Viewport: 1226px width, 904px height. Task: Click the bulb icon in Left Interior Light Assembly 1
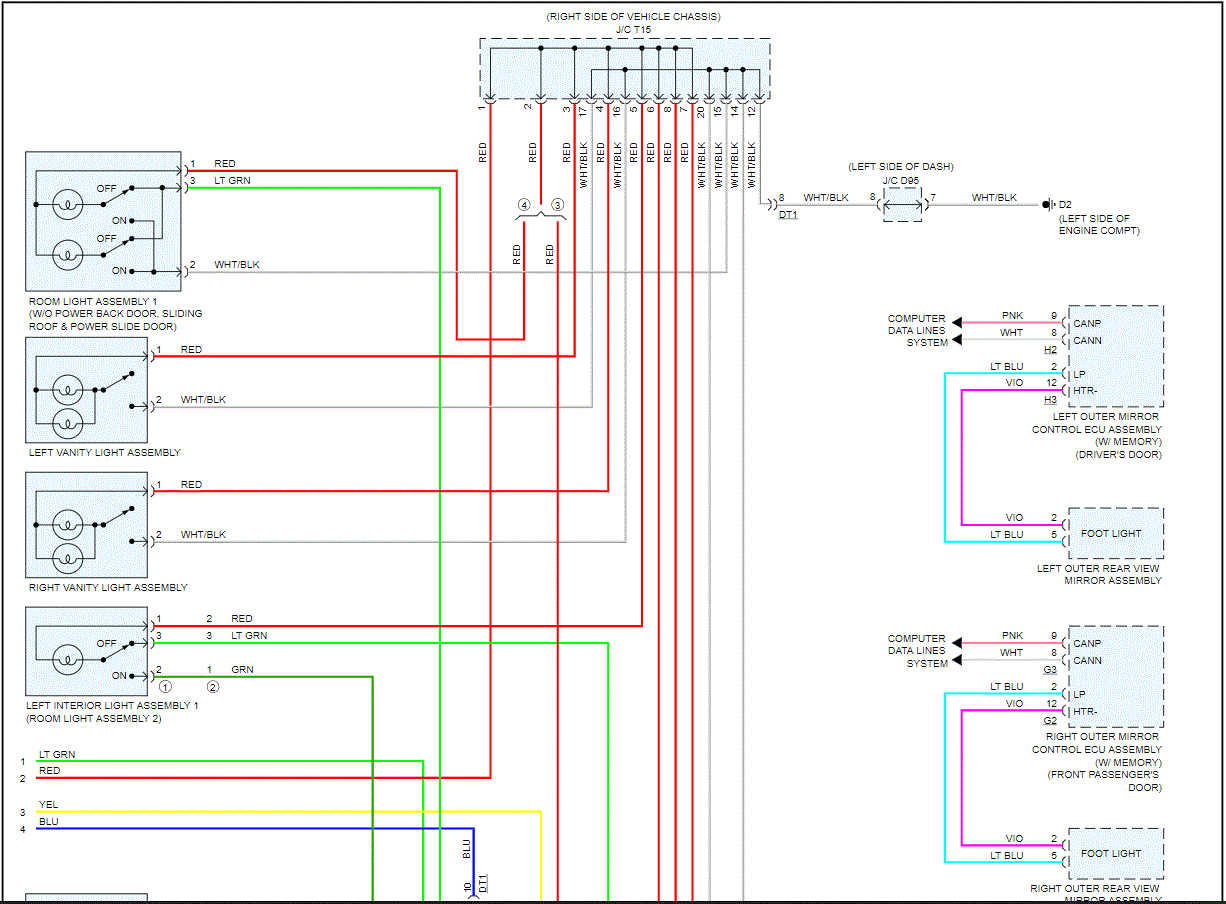click(x=67, y=657)
